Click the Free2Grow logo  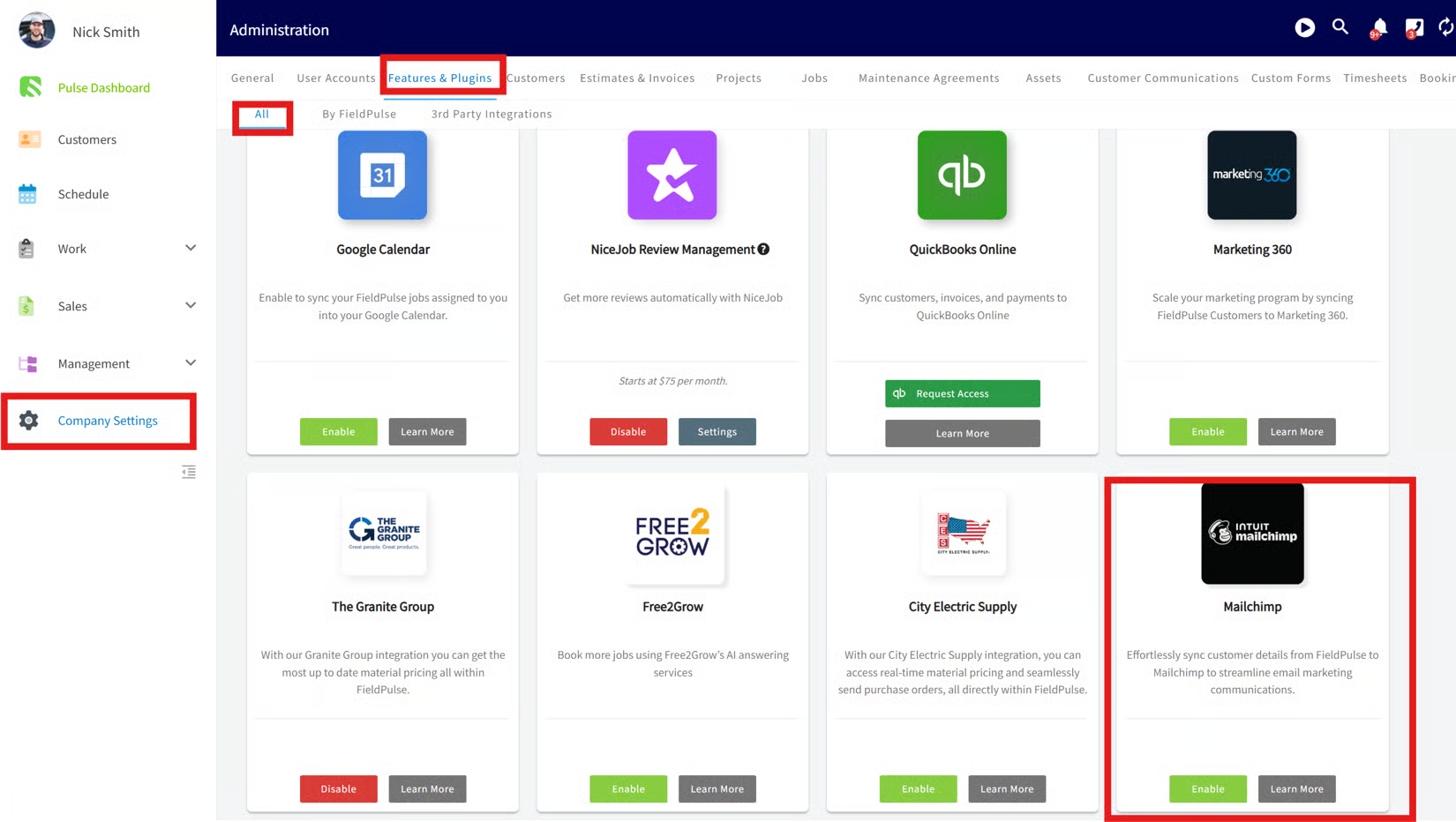[x=672, y=533]
